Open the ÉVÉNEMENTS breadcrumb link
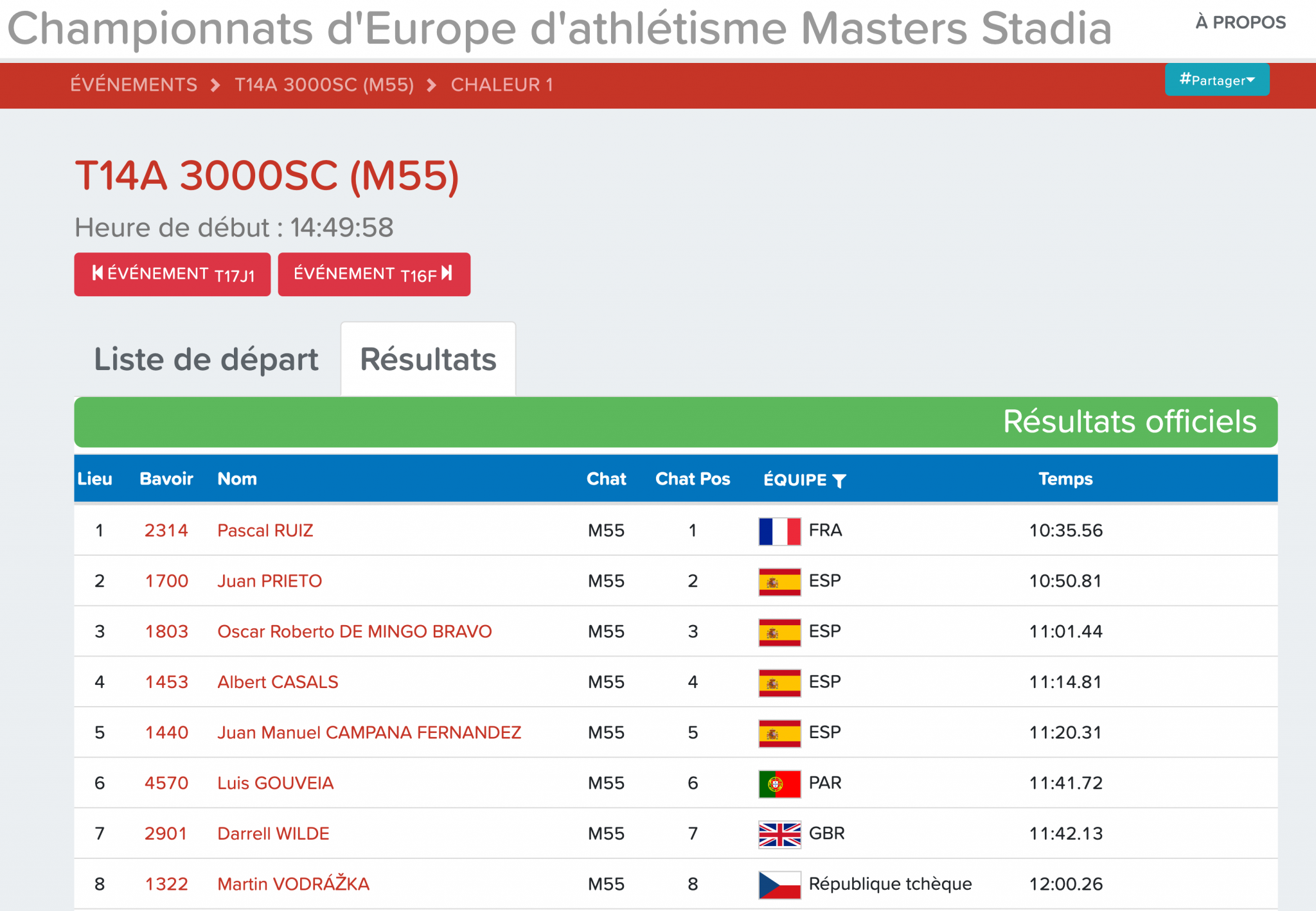1316x911 pixels. point(134,85)
